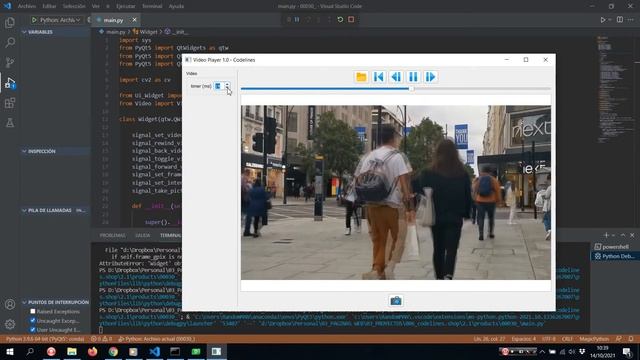
Task: Open the VS Code Search view
Action: click(x=10, y=42)
